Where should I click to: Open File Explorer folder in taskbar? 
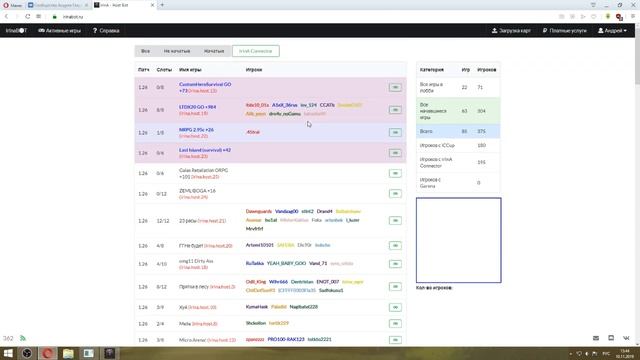(x=68, y=353)
